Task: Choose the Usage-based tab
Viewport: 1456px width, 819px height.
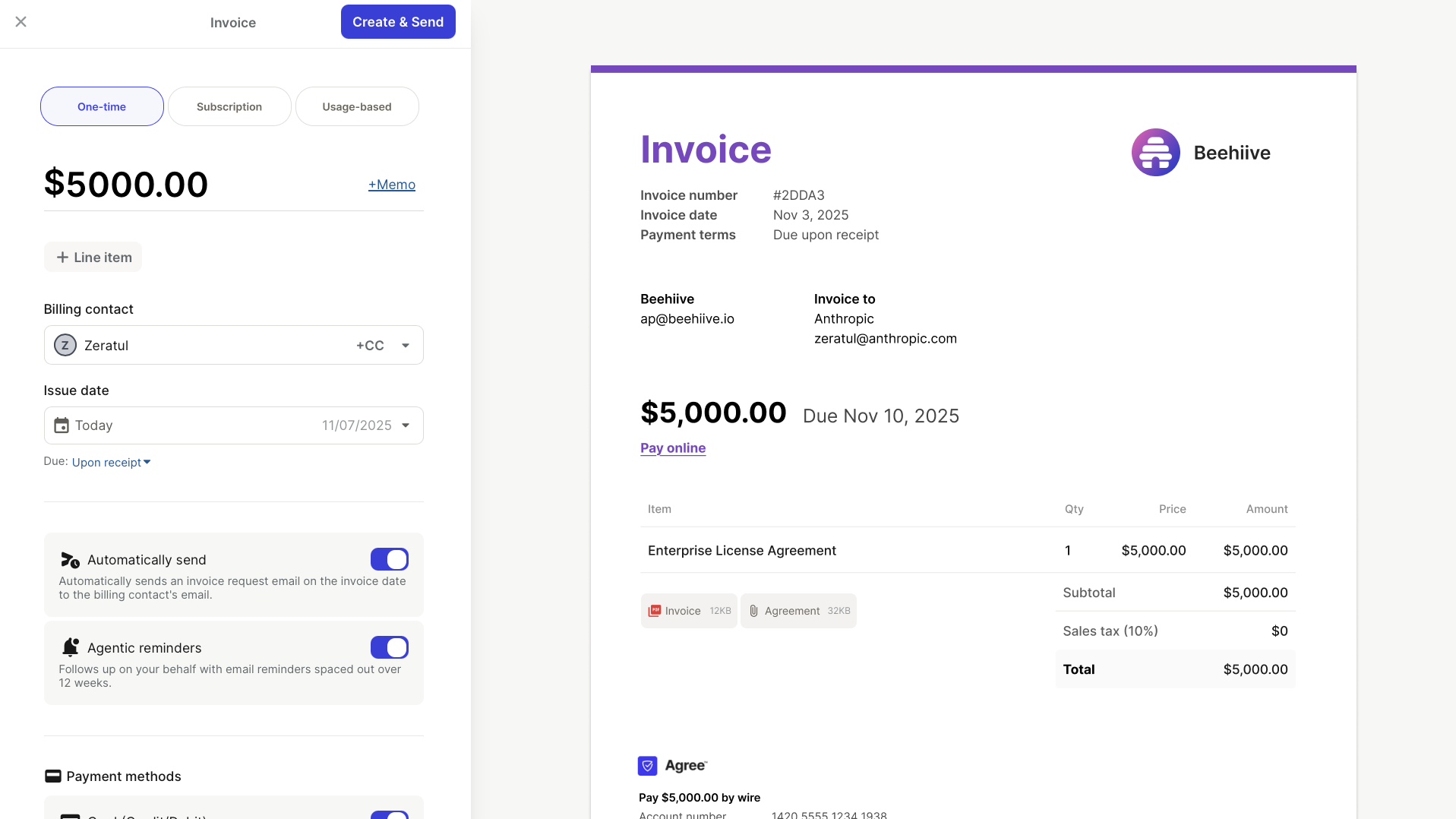Action: point(357,106)
